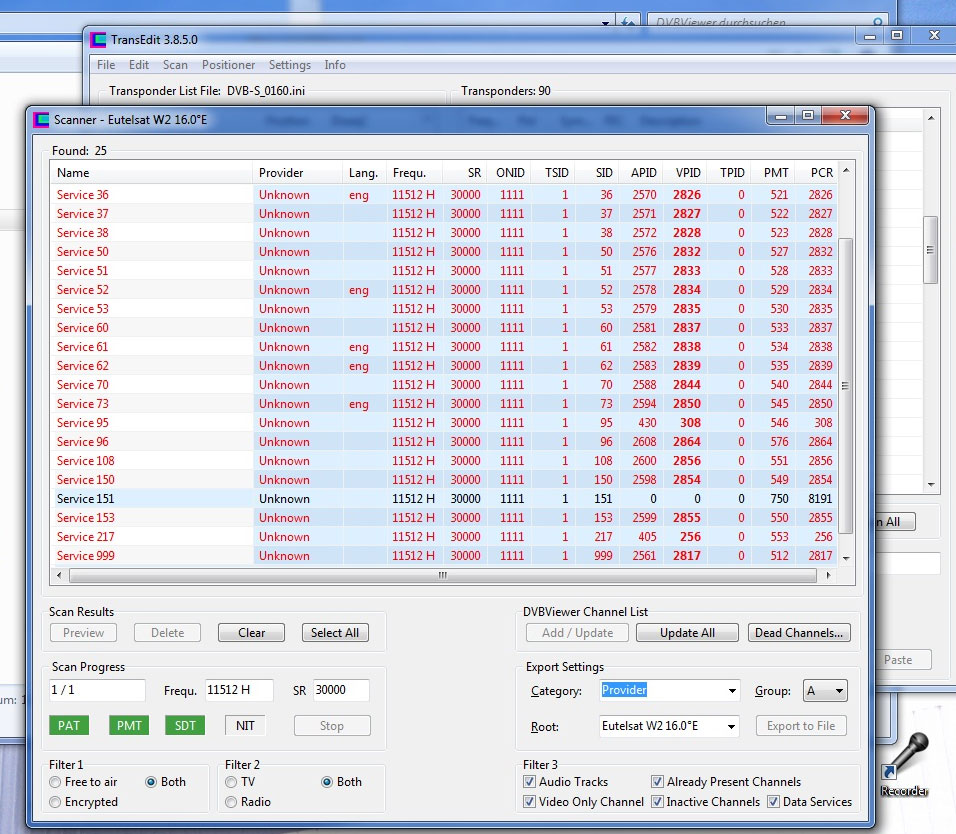The width and height of the screenshot is (956, 834).
Task: Click the Preview button
Action: [x=84, y=633]
